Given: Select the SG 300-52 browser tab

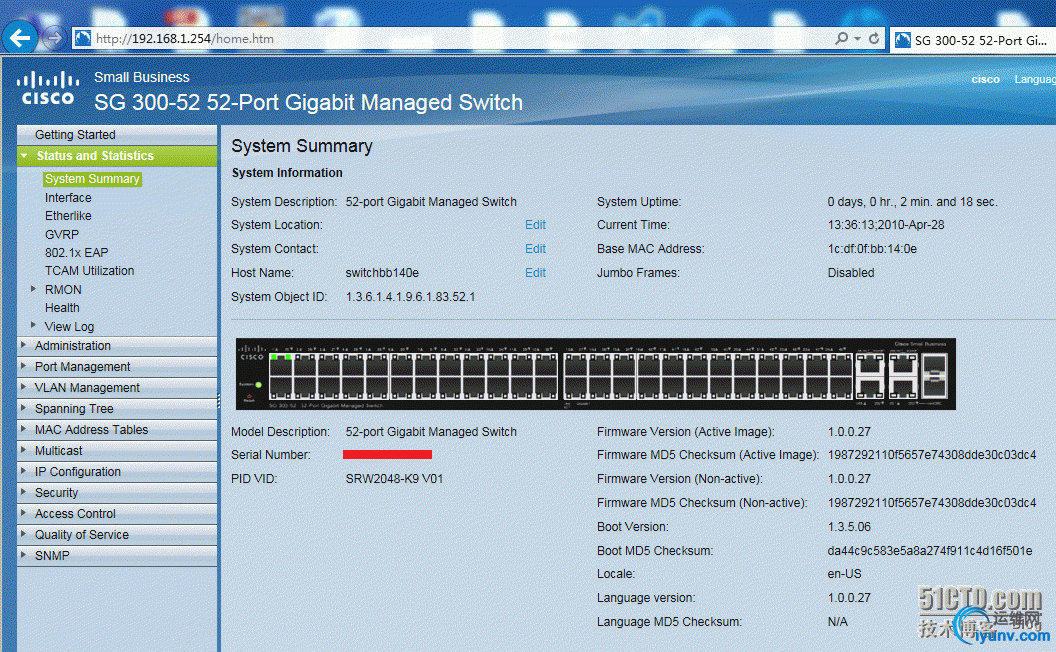Looking at the screenshot, I should (x=972, y=40).
